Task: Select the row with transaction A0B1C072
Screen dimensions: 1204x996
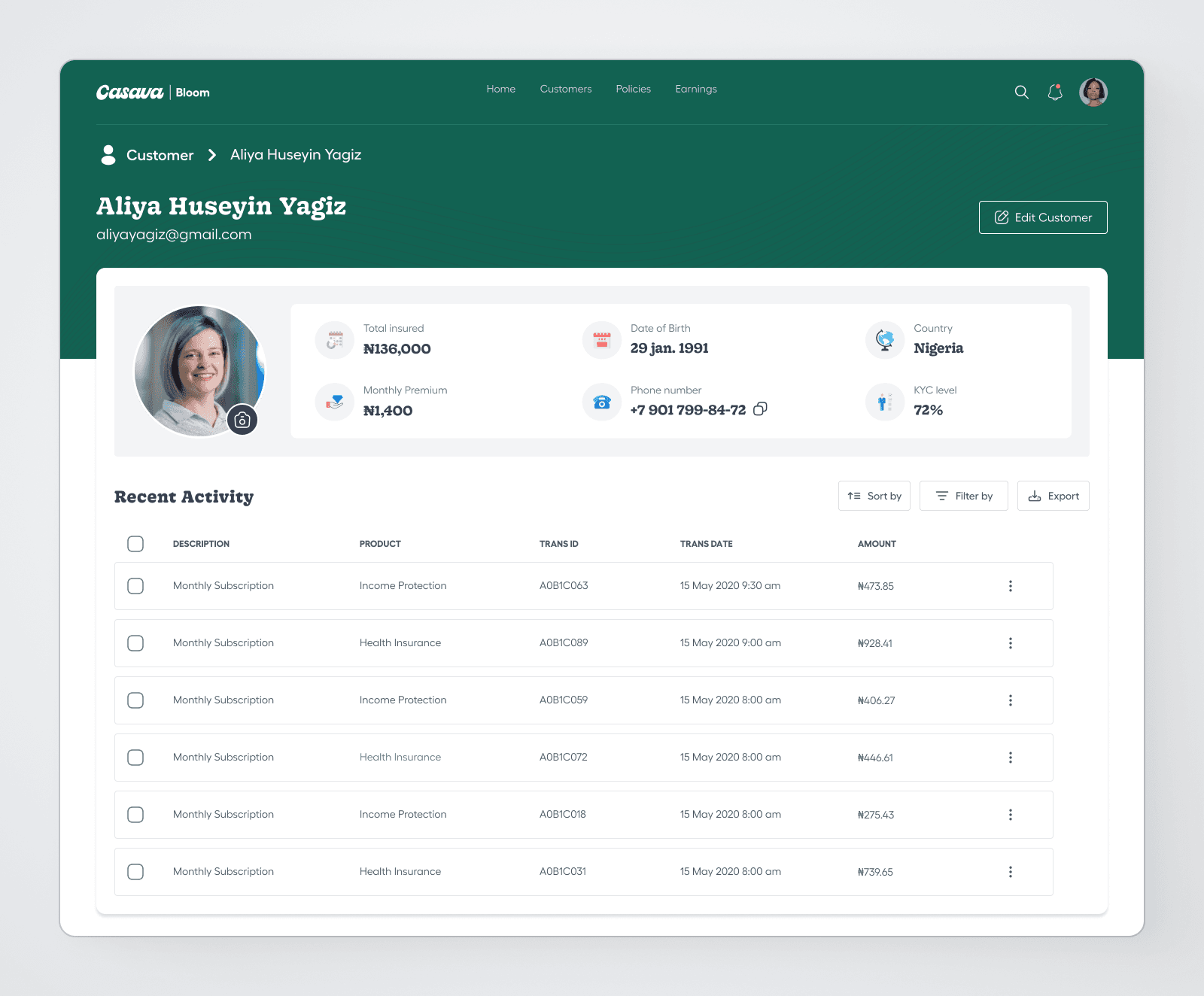Action: pyautogui.click(x=135, y=758)
